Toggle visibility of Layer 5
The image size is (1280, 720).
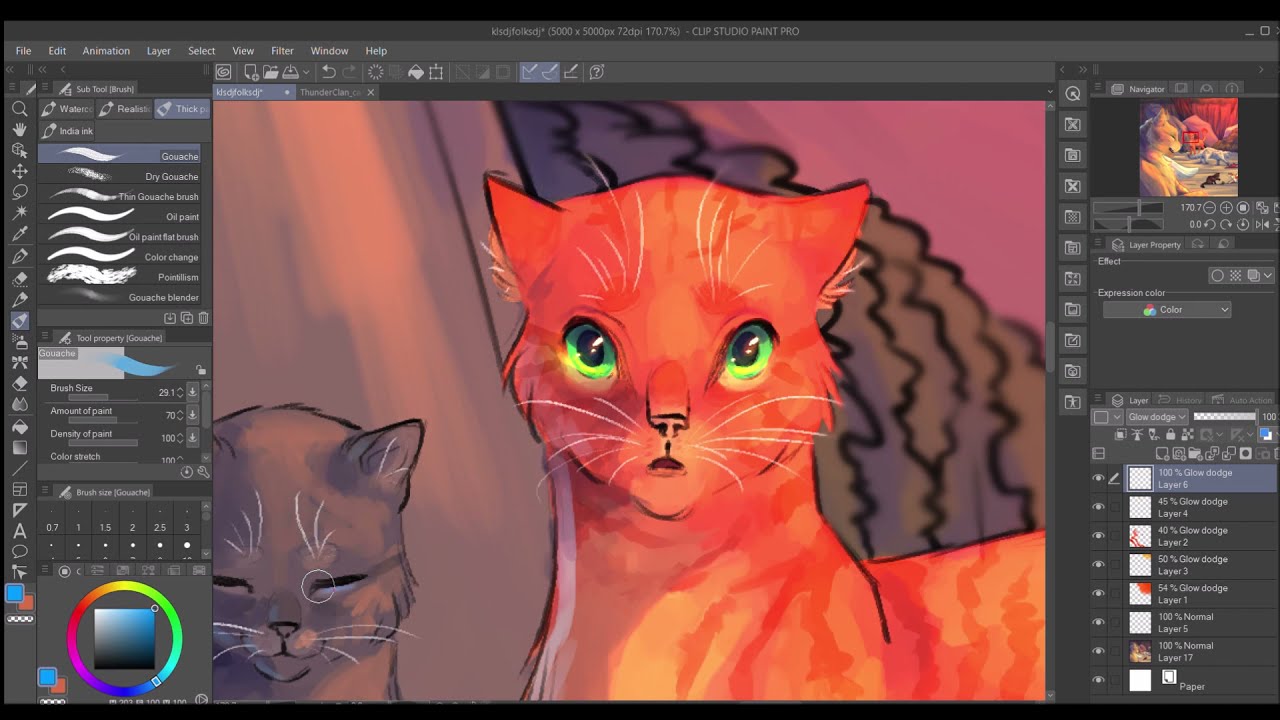coord(1098,623)
